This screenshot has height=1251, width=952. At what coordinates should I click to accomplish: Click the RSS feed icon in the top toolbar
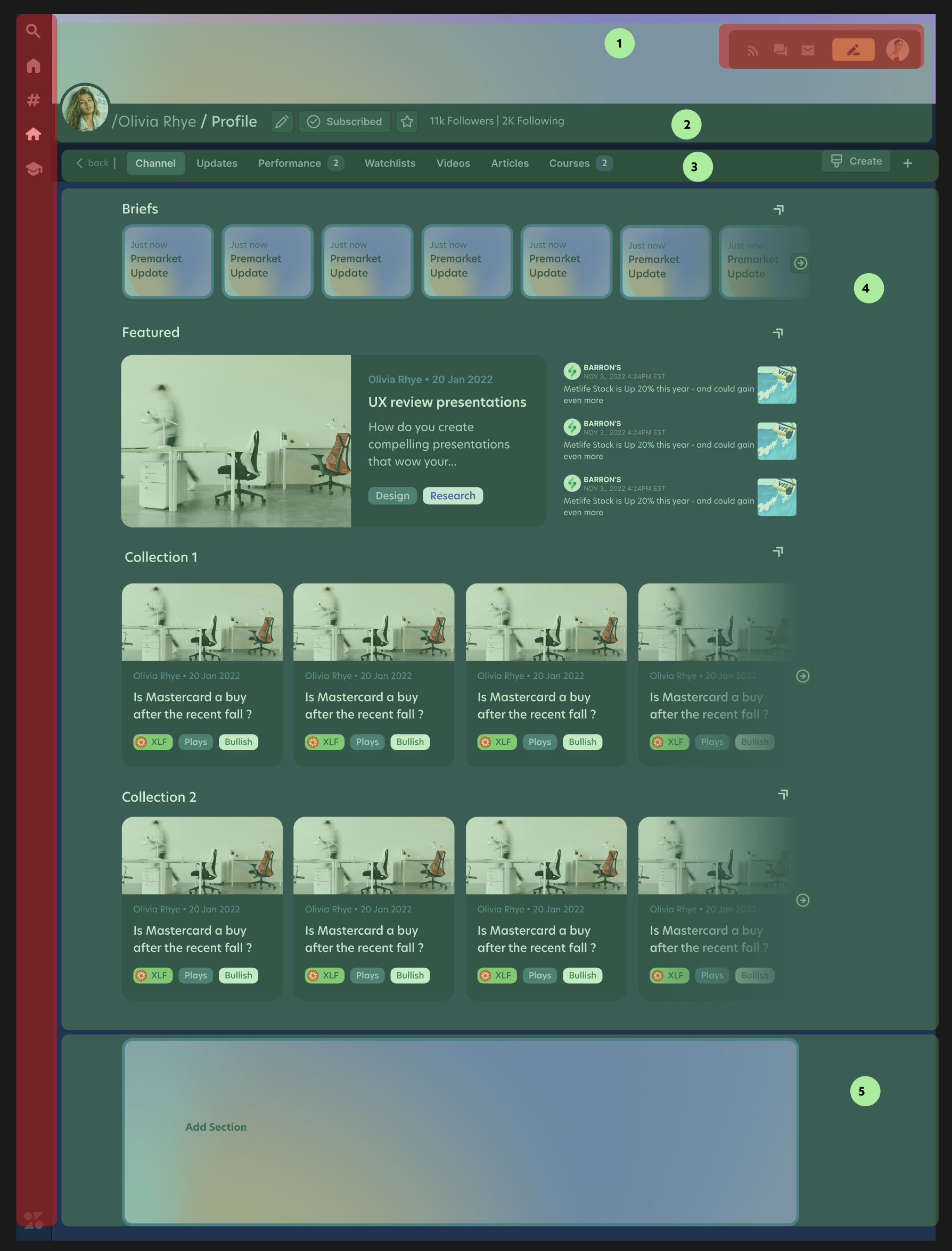(752, 50)
